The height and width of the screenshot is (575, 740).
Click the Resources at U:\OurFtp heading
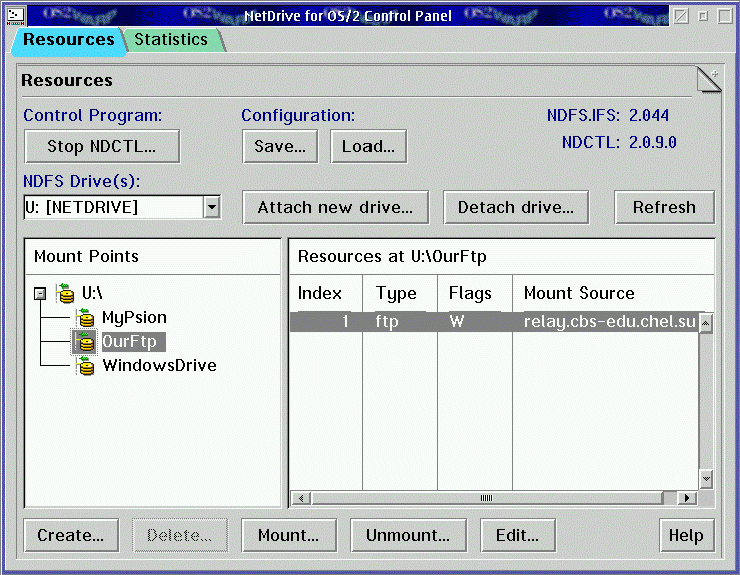click(x=392, y=256)
